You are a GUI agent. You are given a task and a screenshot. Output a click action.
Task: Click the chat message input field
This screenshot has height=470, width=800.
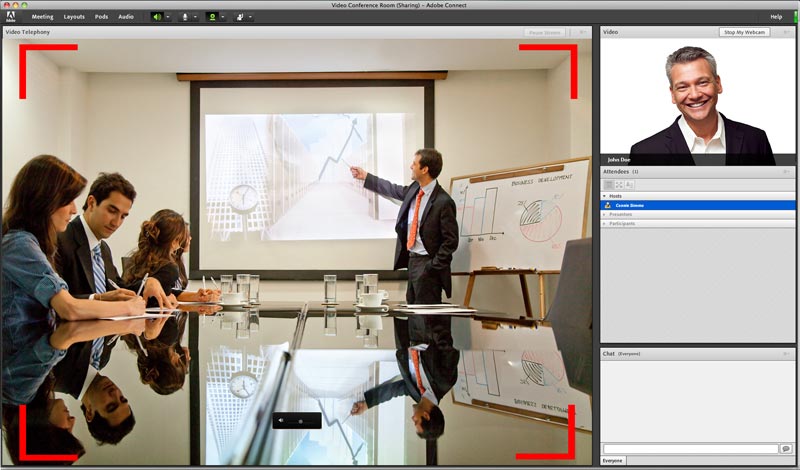pyautogui.click(x=690, y=449)
